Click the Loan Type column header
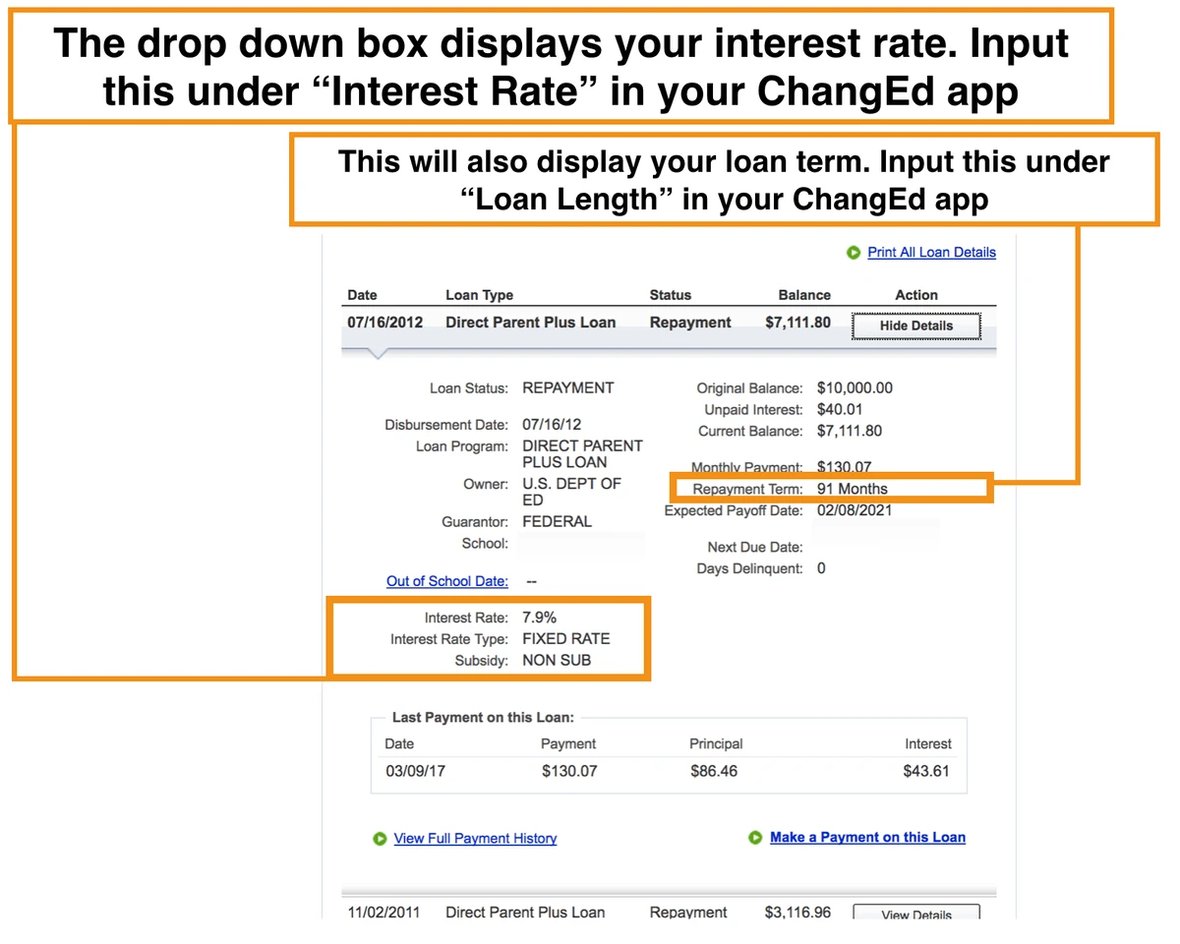The image size is (1180, 944). 479,295
